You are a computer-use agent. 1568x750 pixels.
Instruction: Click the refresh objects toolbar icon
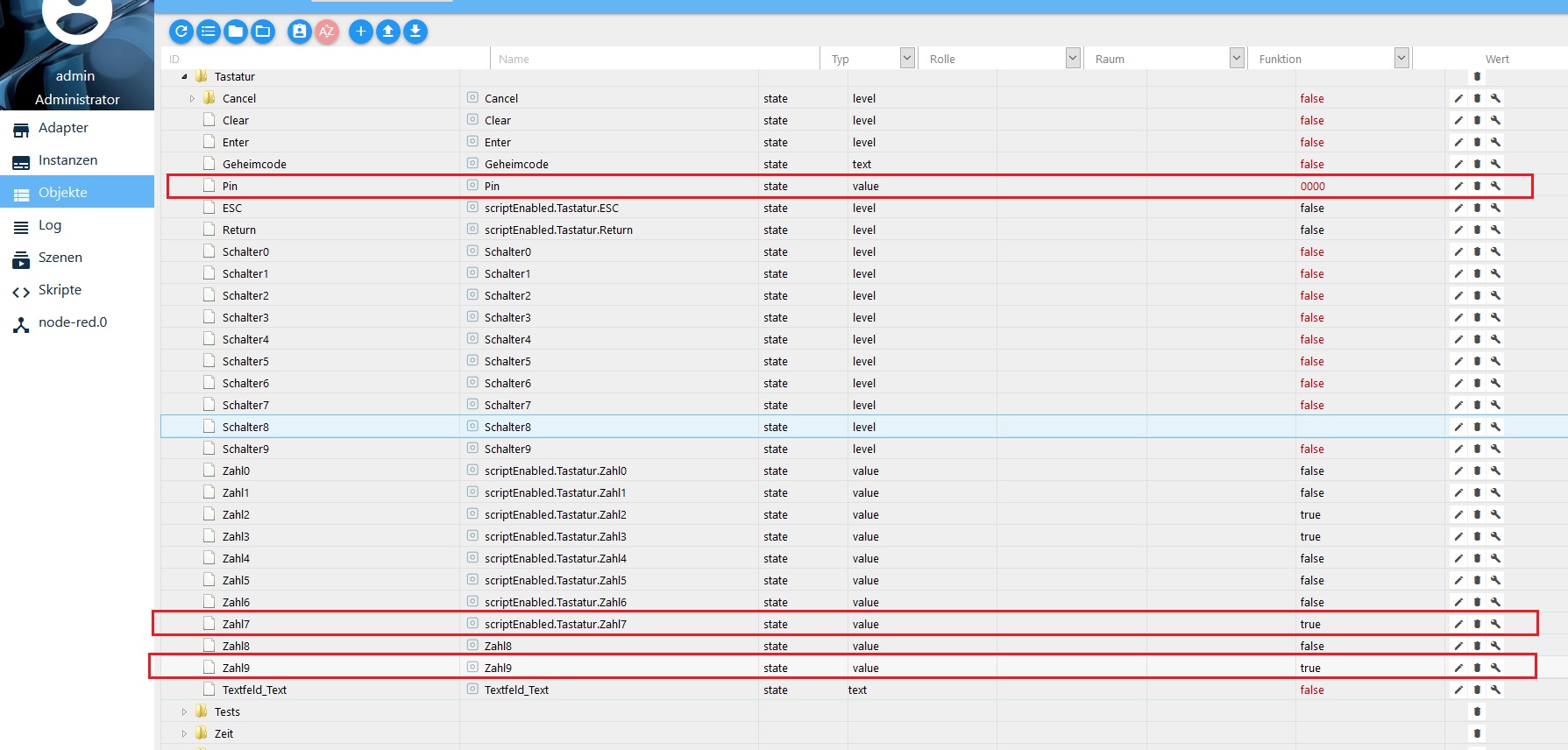click(x=181, y=32)
